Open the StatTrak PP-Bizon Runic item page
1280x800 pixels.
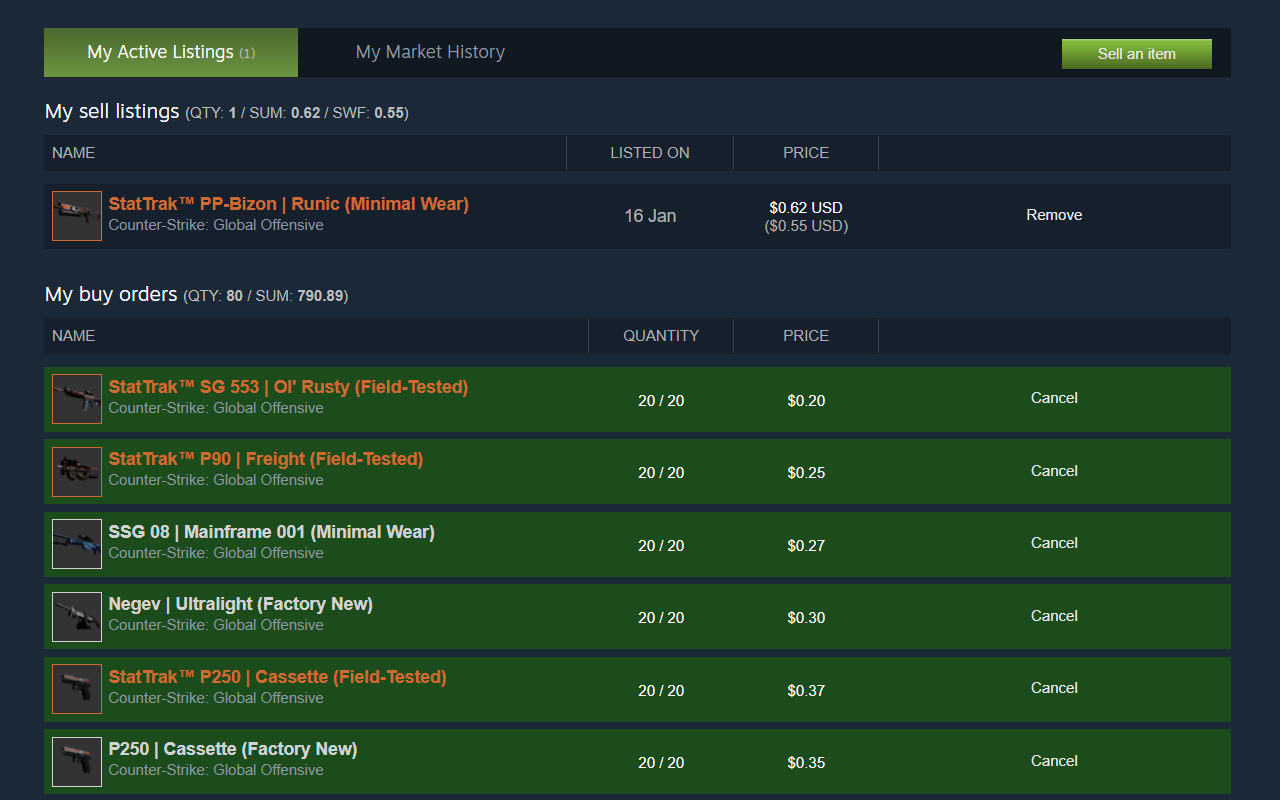tap(288, 203)
